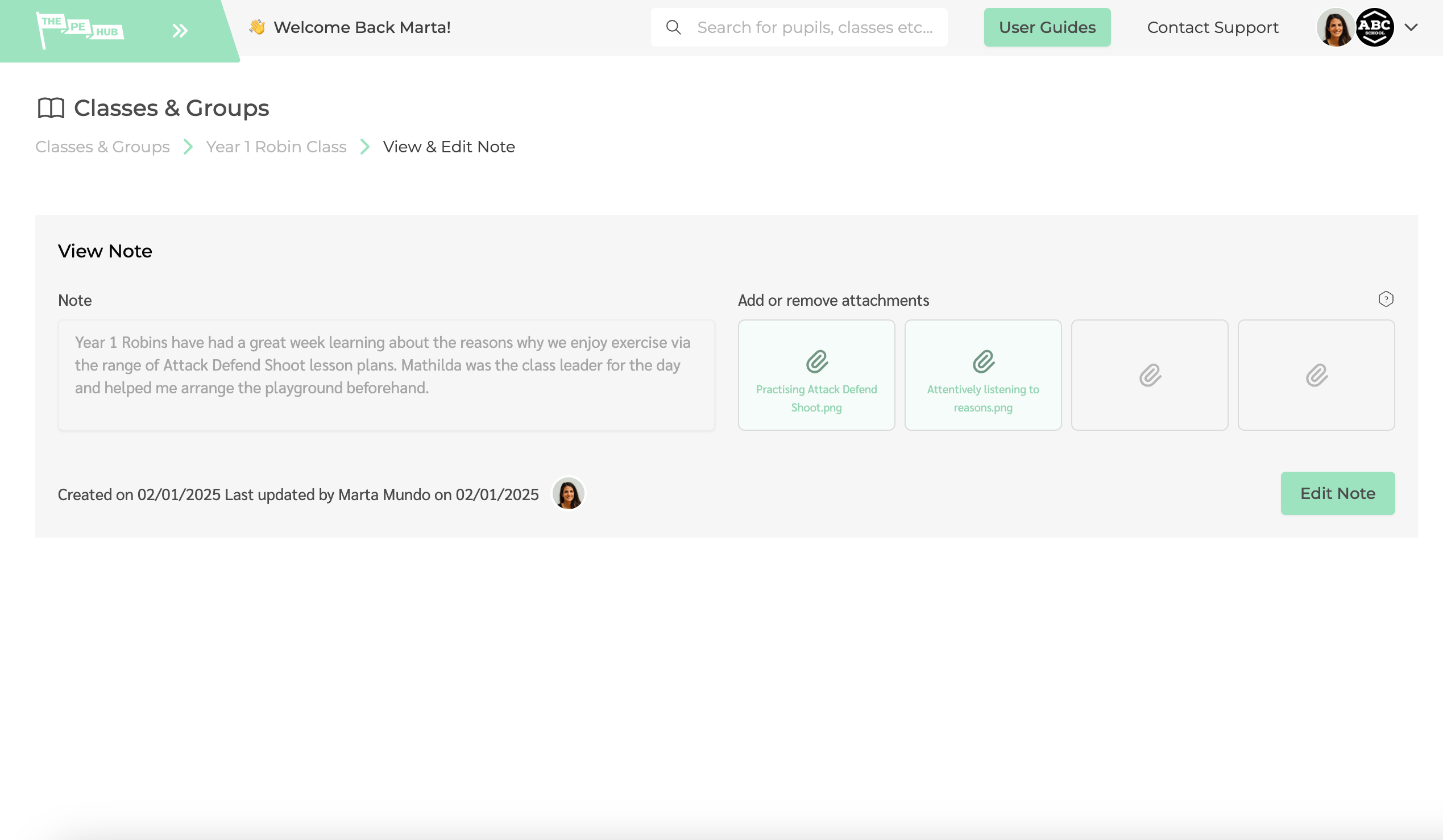
Task: Click the user profile avatar thumbnail
Action: 1336,27
